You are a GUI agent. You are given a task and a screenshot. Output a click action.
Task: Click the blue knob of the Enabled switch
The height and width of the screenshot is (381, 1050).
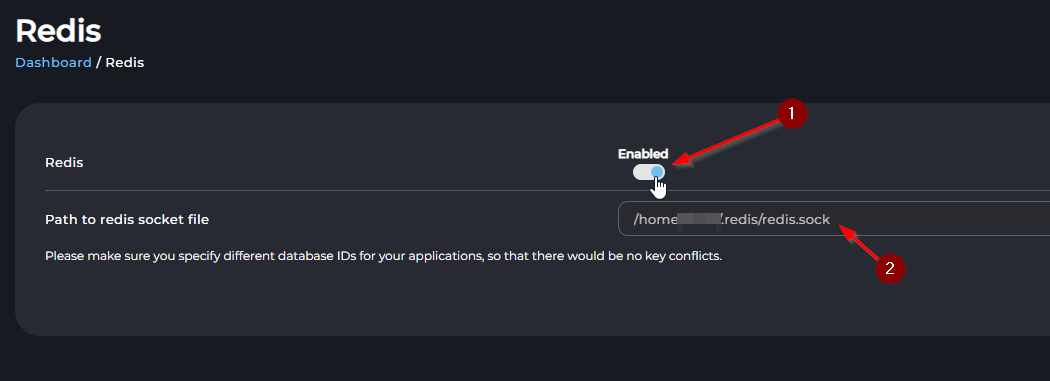click(658, 172)
